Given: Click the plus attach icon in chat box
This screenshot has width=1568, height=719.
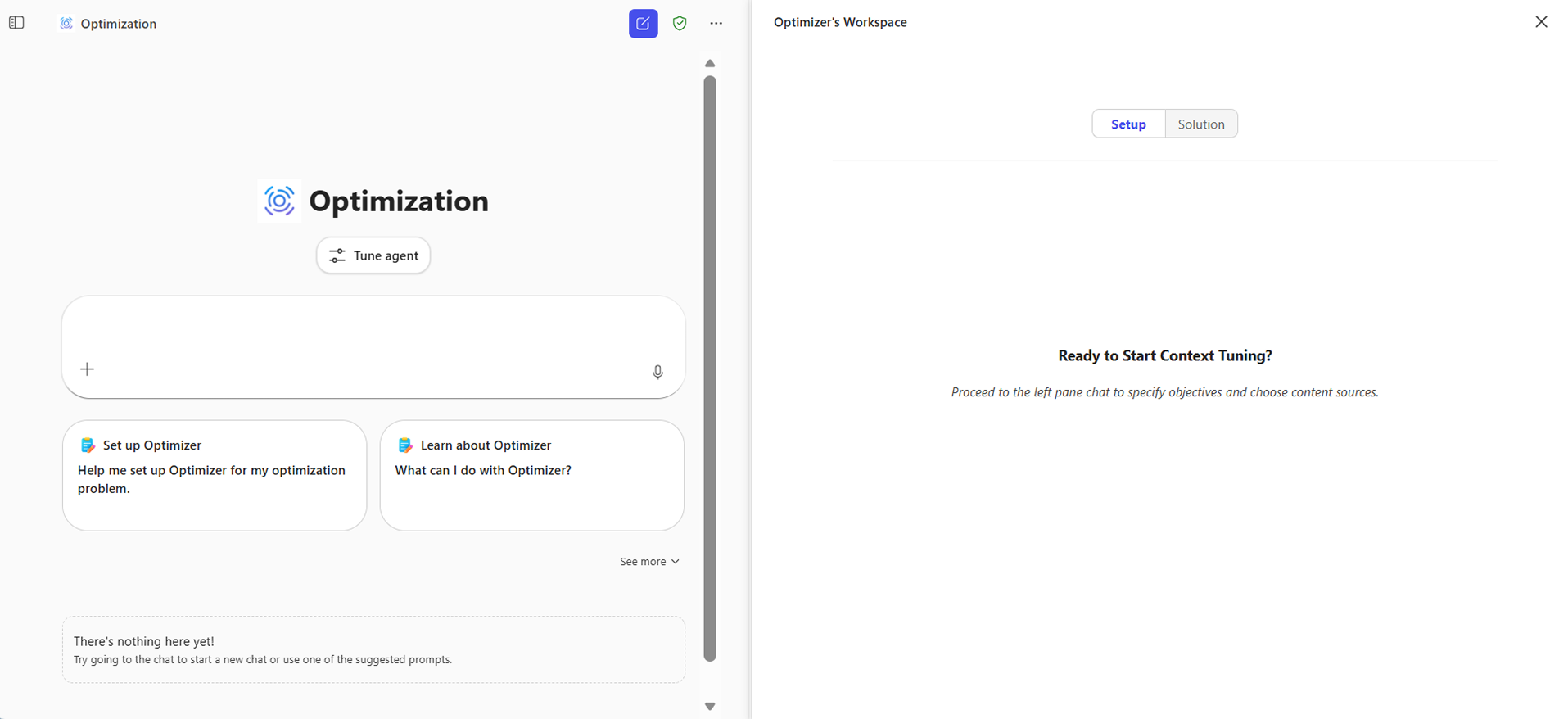Looking at the screenshot, I should (88, 369).
